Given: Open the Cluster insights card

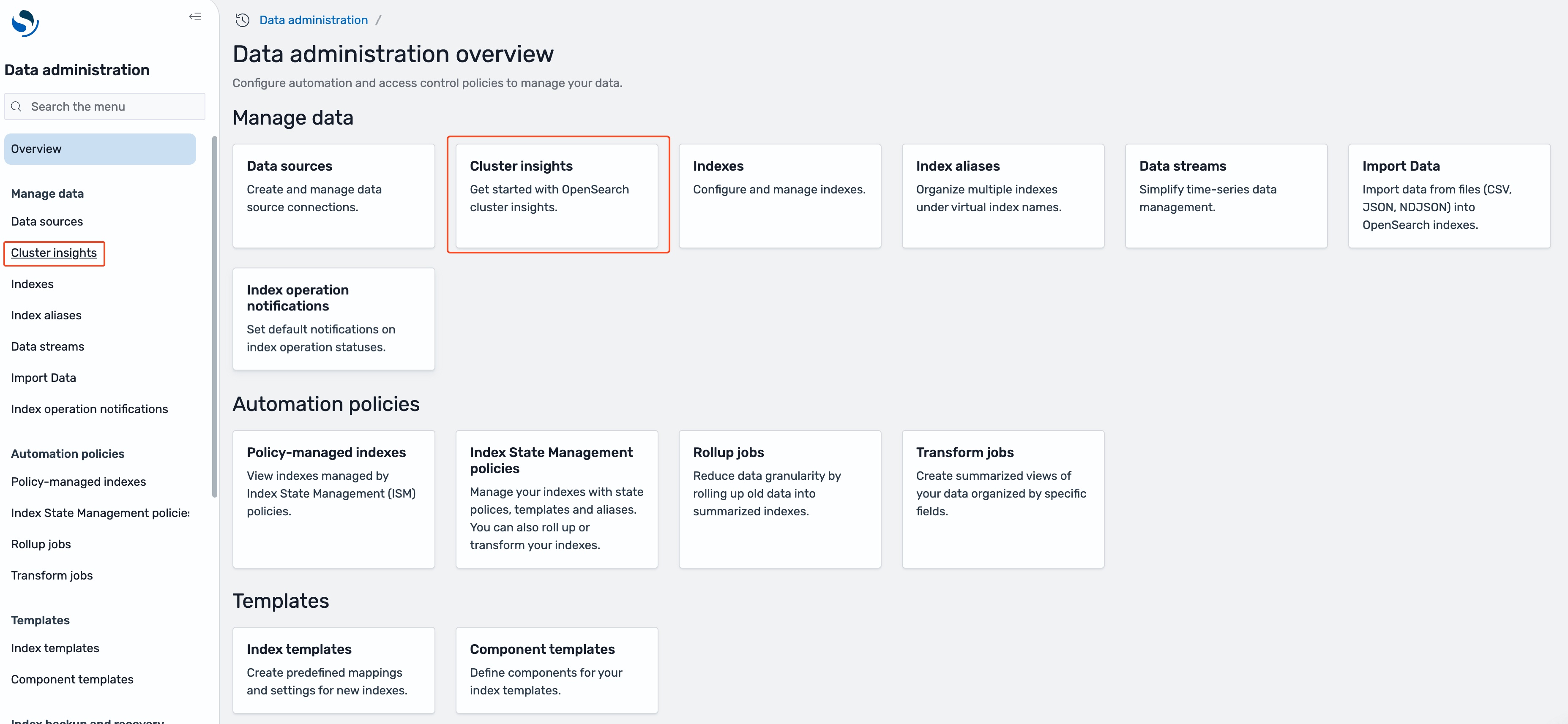Looking at the screenshot, I should (x=556, y=196).
